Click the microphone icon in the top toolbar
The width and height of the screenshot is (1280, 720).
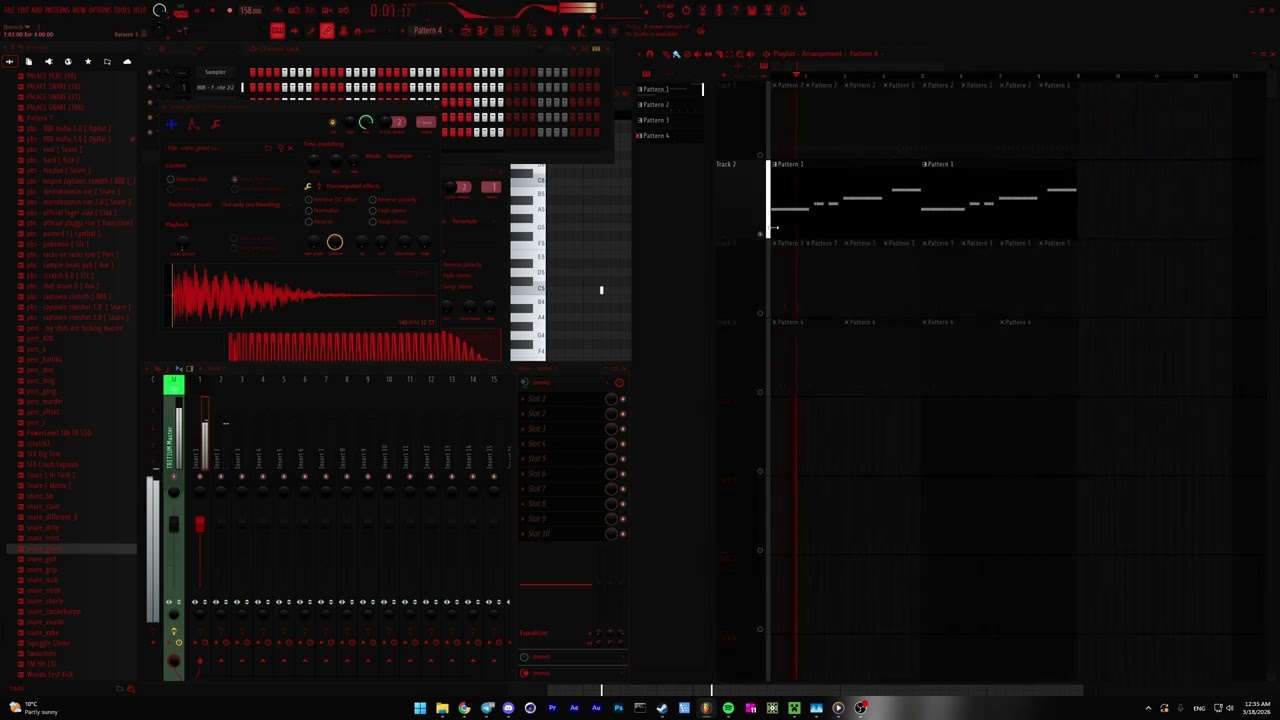(718, 11)
